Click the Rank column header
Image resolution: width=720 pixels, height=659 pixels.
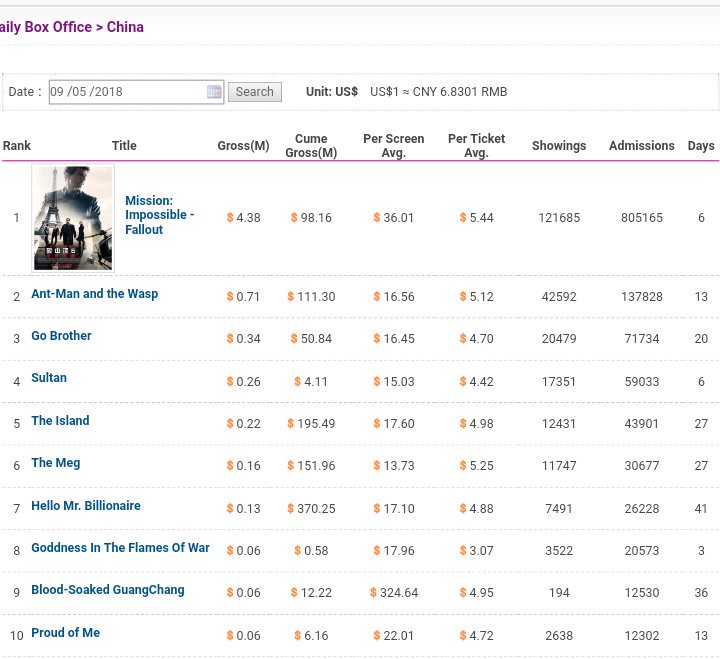click(x=17, y=146)
